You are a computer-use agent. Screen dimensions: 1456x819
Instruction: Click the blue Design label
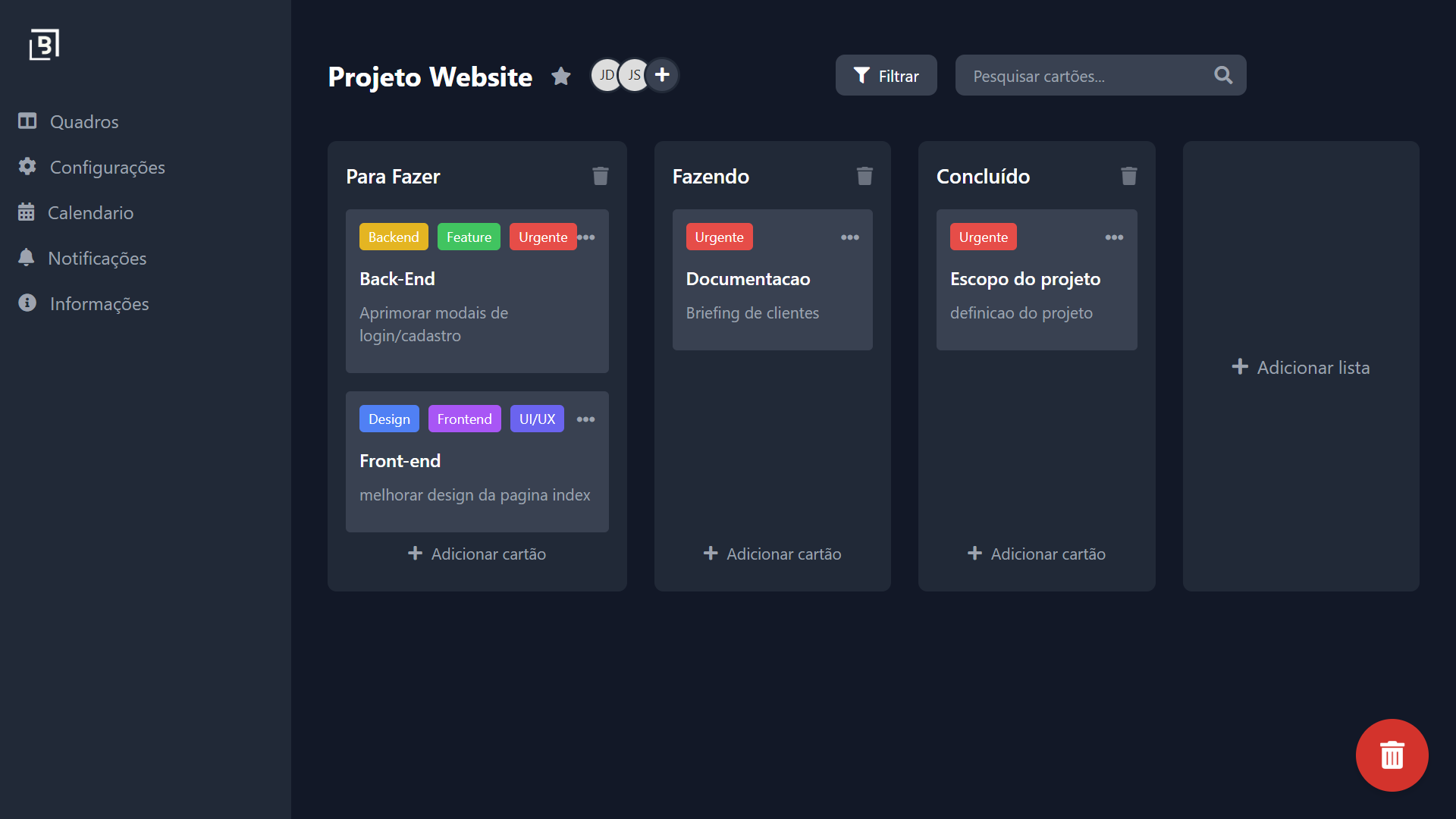tap(389, 419)
